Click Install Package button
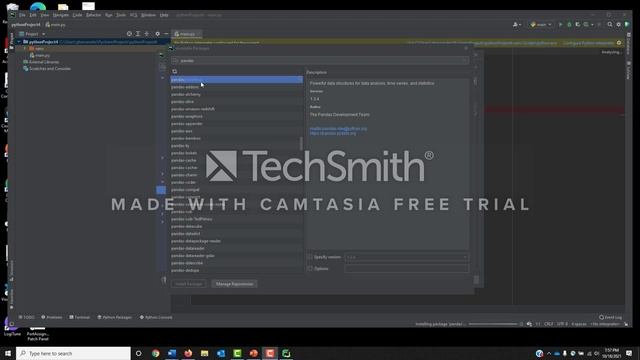This screenshot has height=360, width=640. point(189,284)
